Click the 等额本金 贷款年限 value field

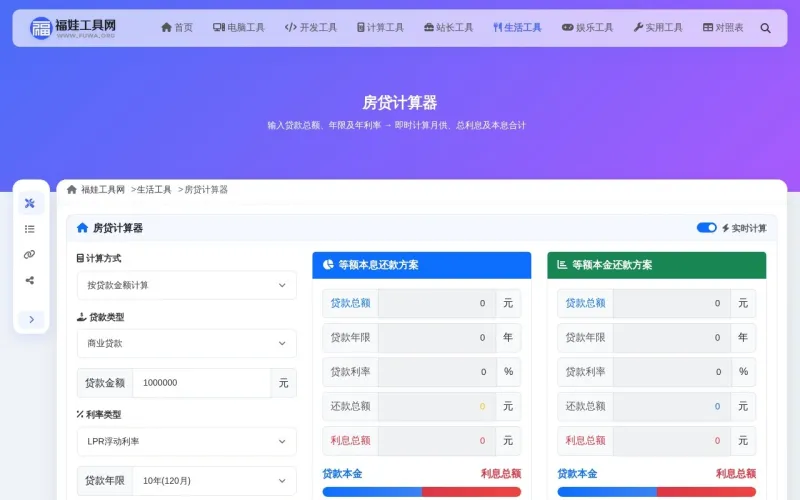[x=671, y=337]
